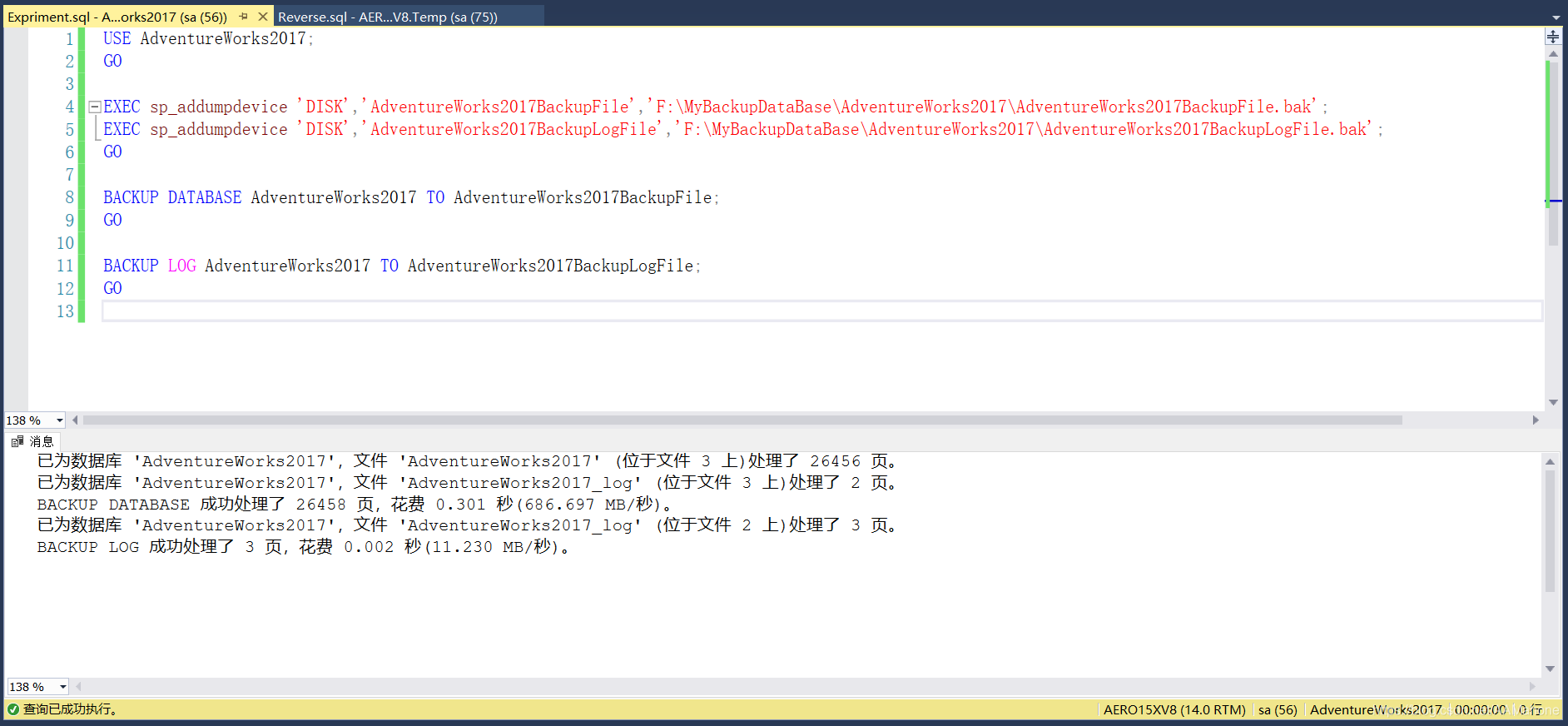Switch to the Reverse.sql tab

[x=388, y=17]
